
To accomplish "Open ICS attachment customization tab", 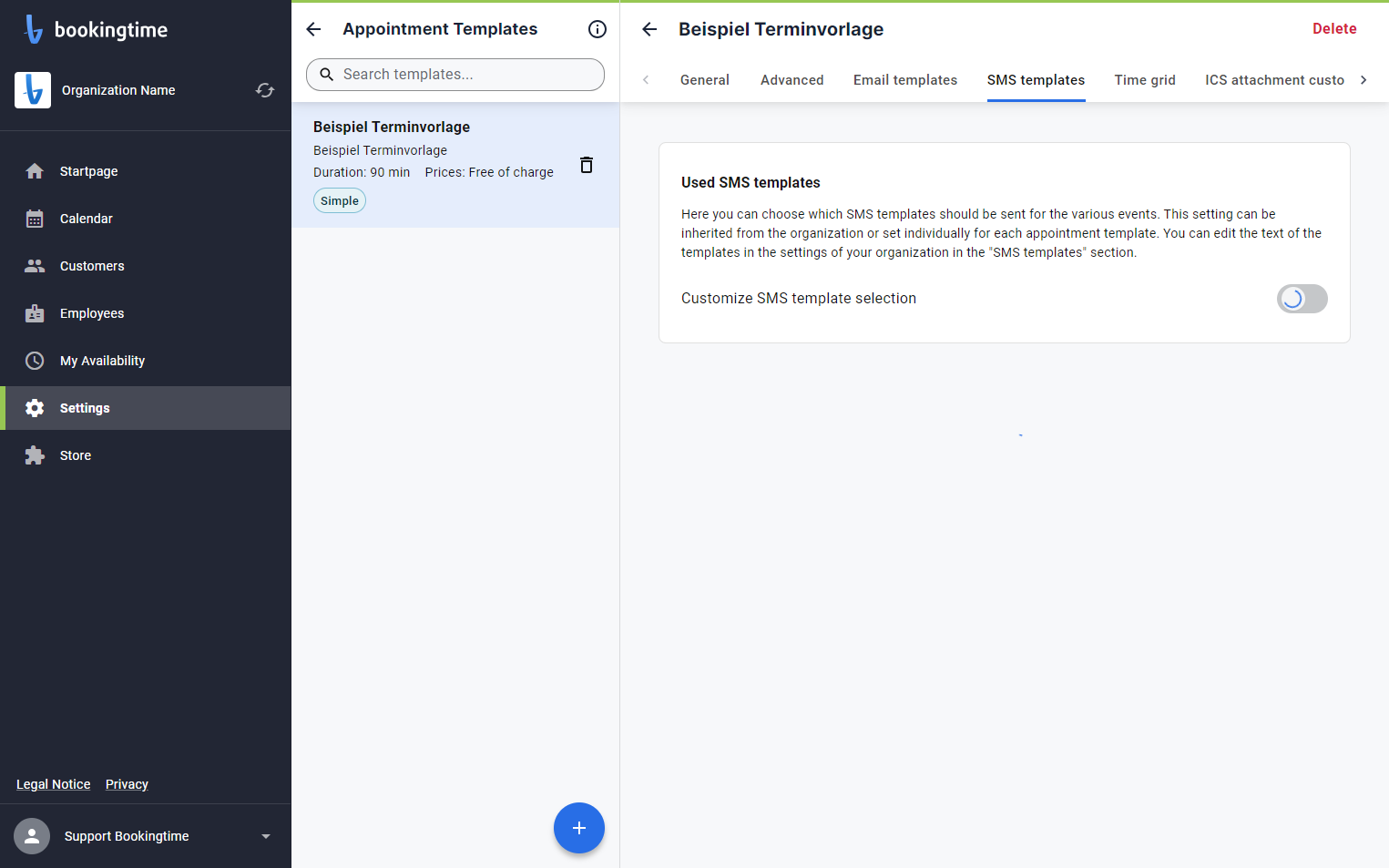I will [1274, 80].
